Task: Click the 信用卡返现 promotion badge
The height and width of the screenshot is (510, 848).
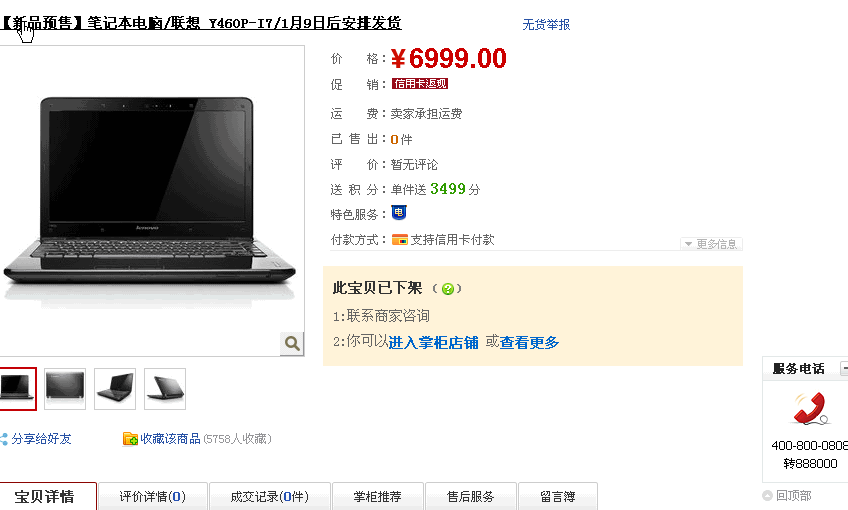Action: point(420,84)
